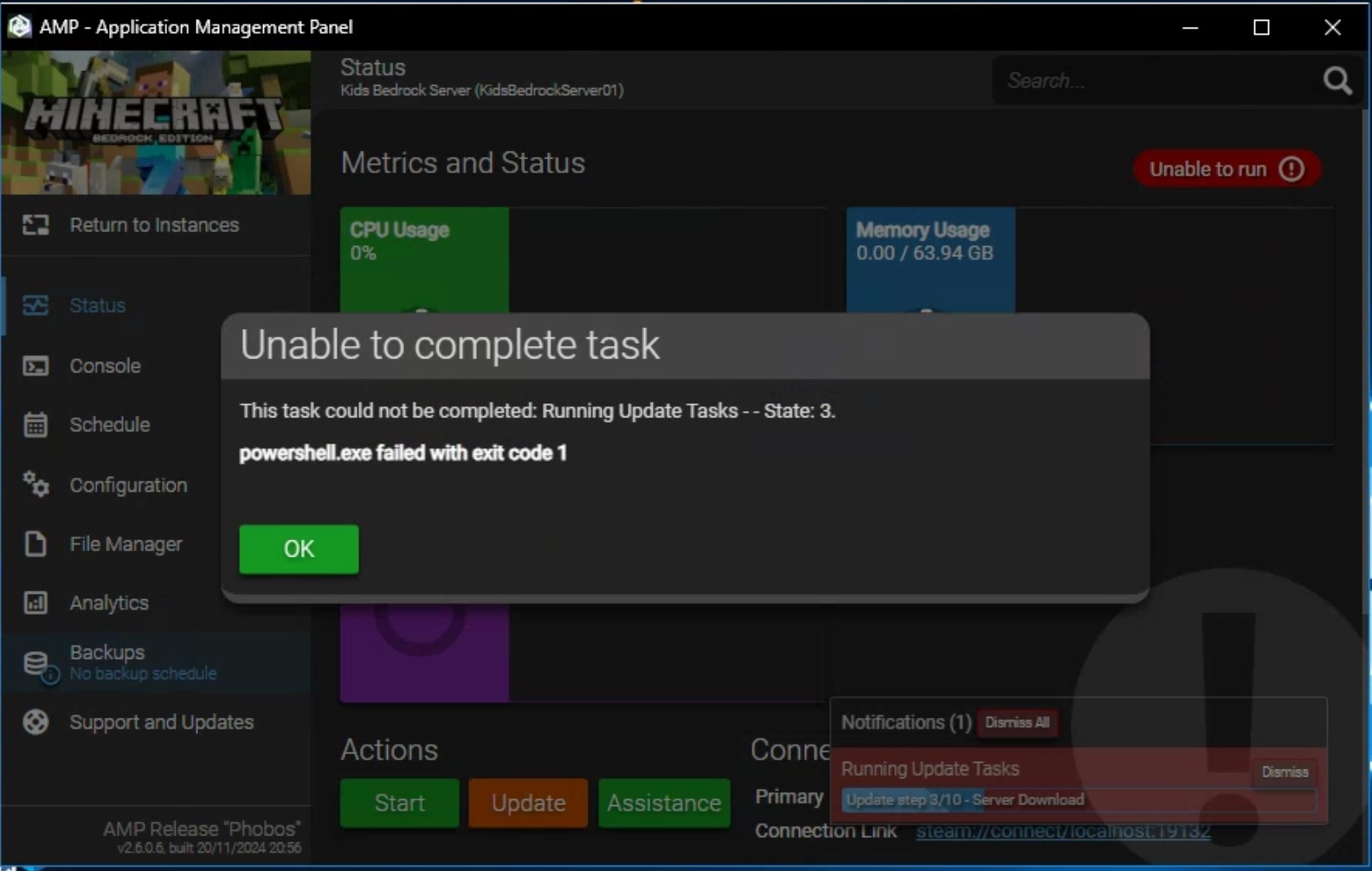Click the 'No backup schedule' text
Viewport: 1372px width, 871px height.
coord(143,674)
